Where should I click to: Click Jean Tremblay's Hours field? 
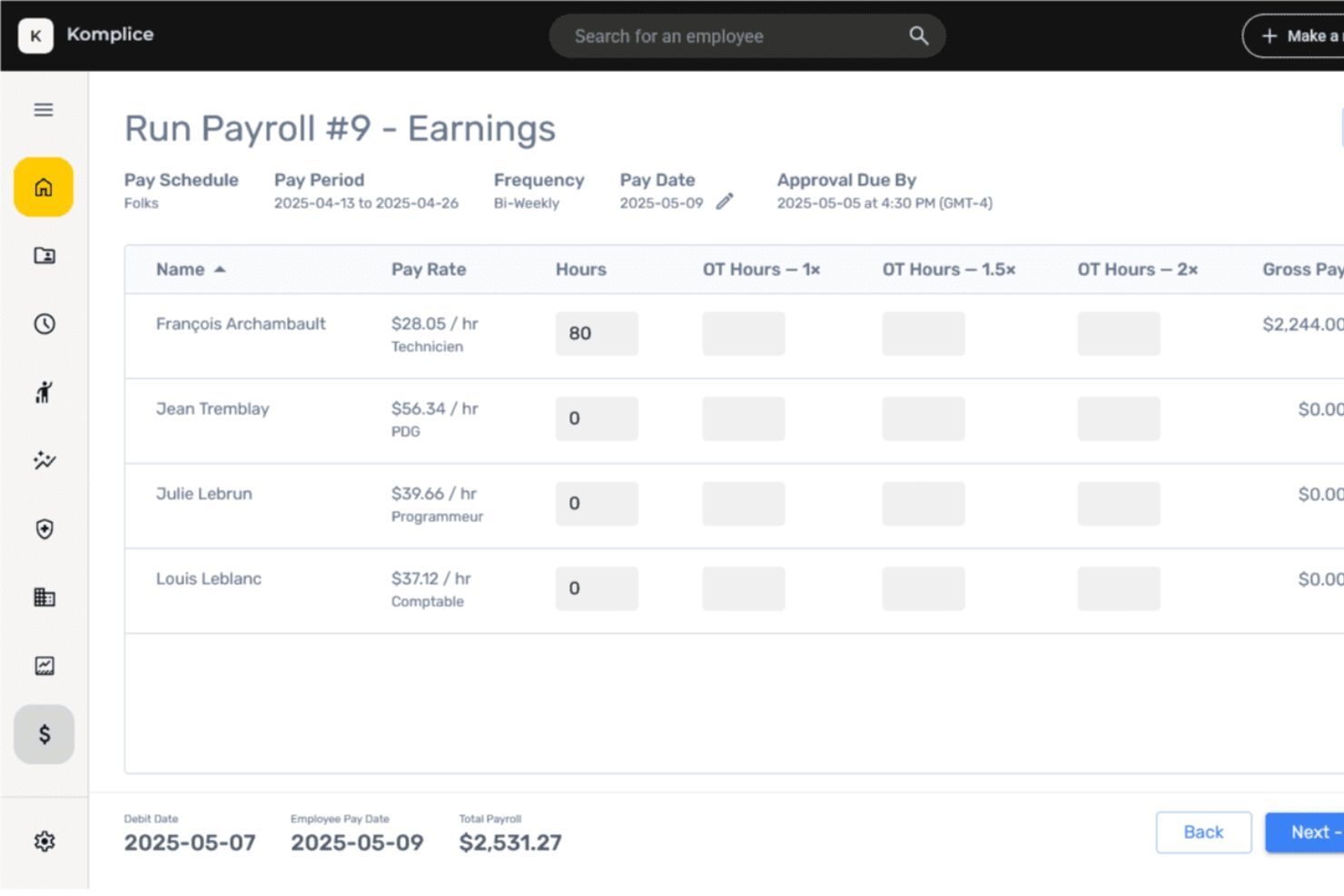click(x=597, y=418)
